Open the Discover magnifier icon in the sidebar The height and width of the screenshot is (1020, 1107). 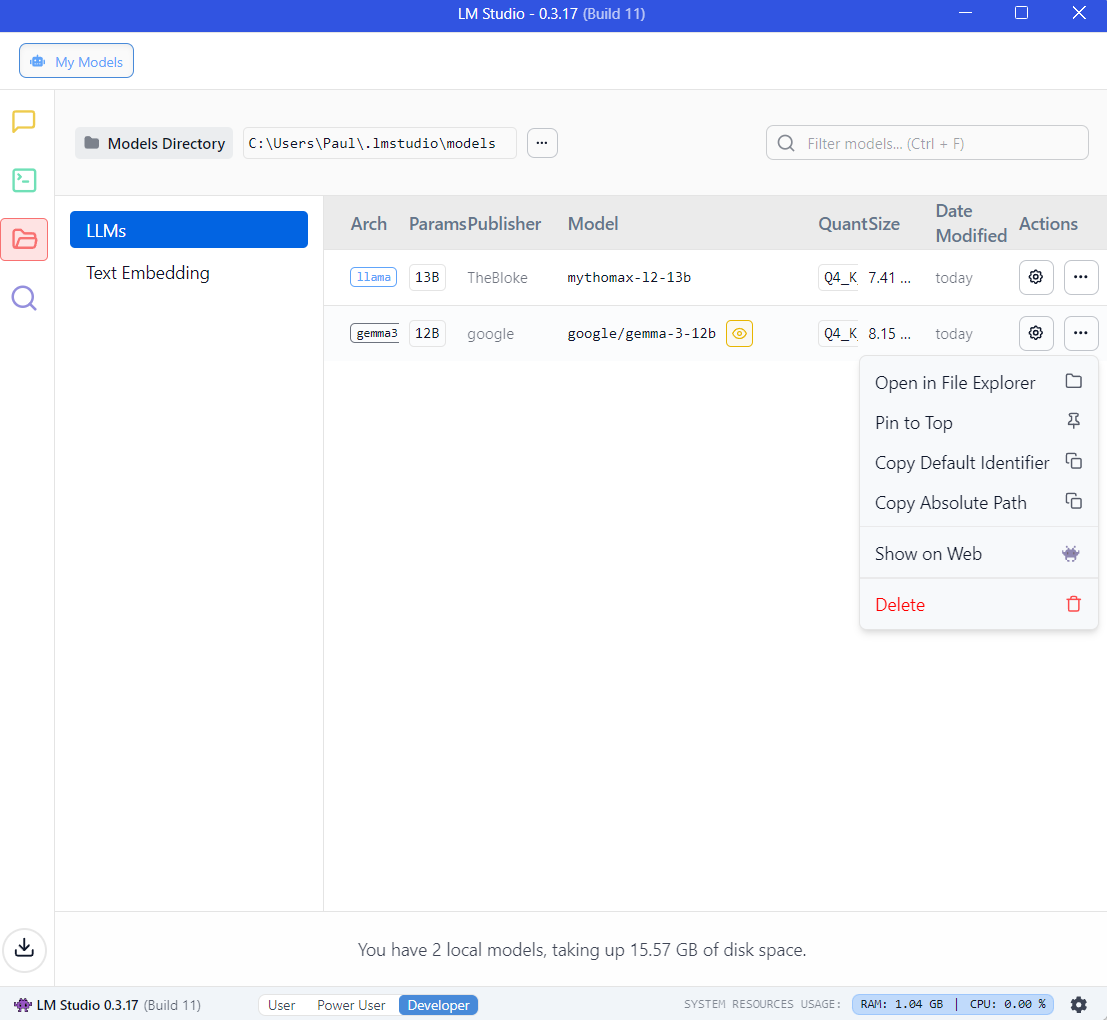point(24,298)
